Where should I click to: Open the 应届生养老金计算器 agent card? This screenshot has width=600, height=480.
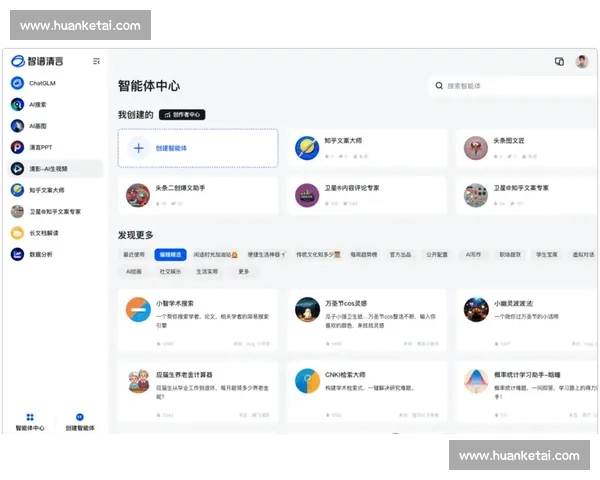198,391
